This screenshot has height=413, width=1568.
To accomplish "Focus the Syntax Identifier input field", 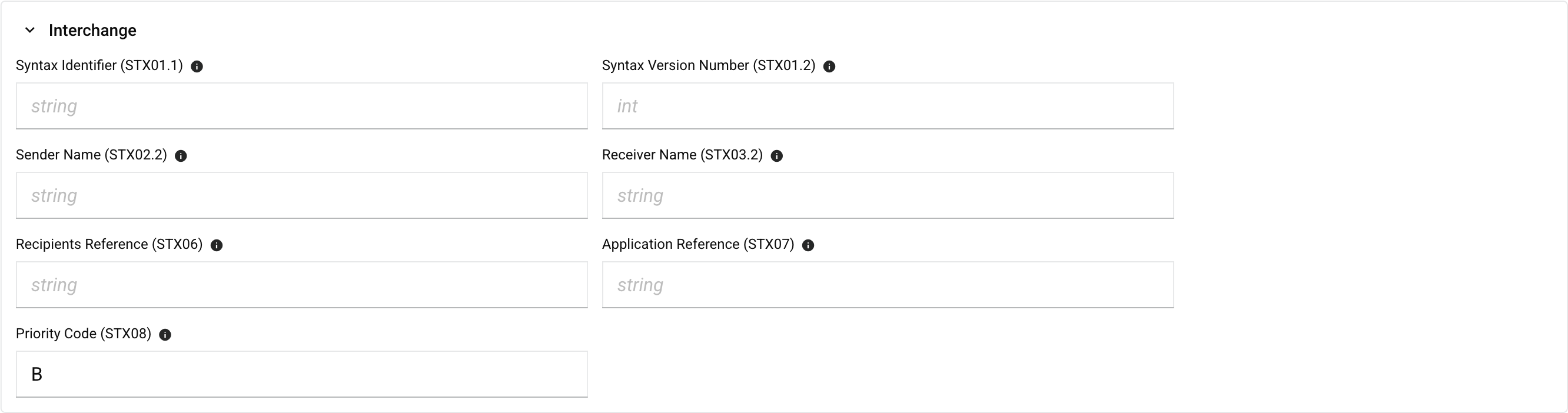I will (301, 106).
